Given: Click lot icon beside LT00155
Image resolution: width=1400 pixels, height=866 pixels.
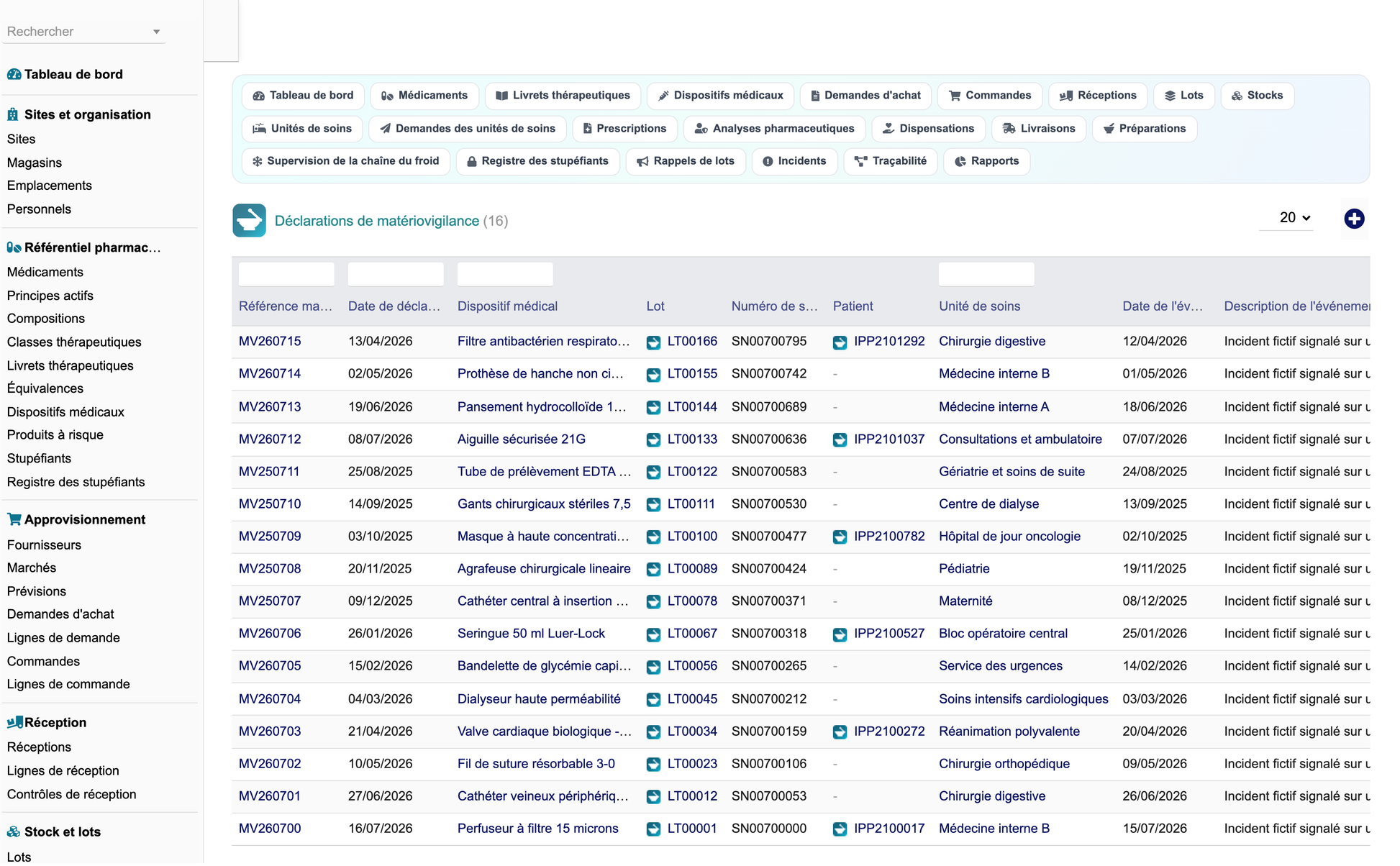Looking at the screenshot, I should (x=653, y=375).
